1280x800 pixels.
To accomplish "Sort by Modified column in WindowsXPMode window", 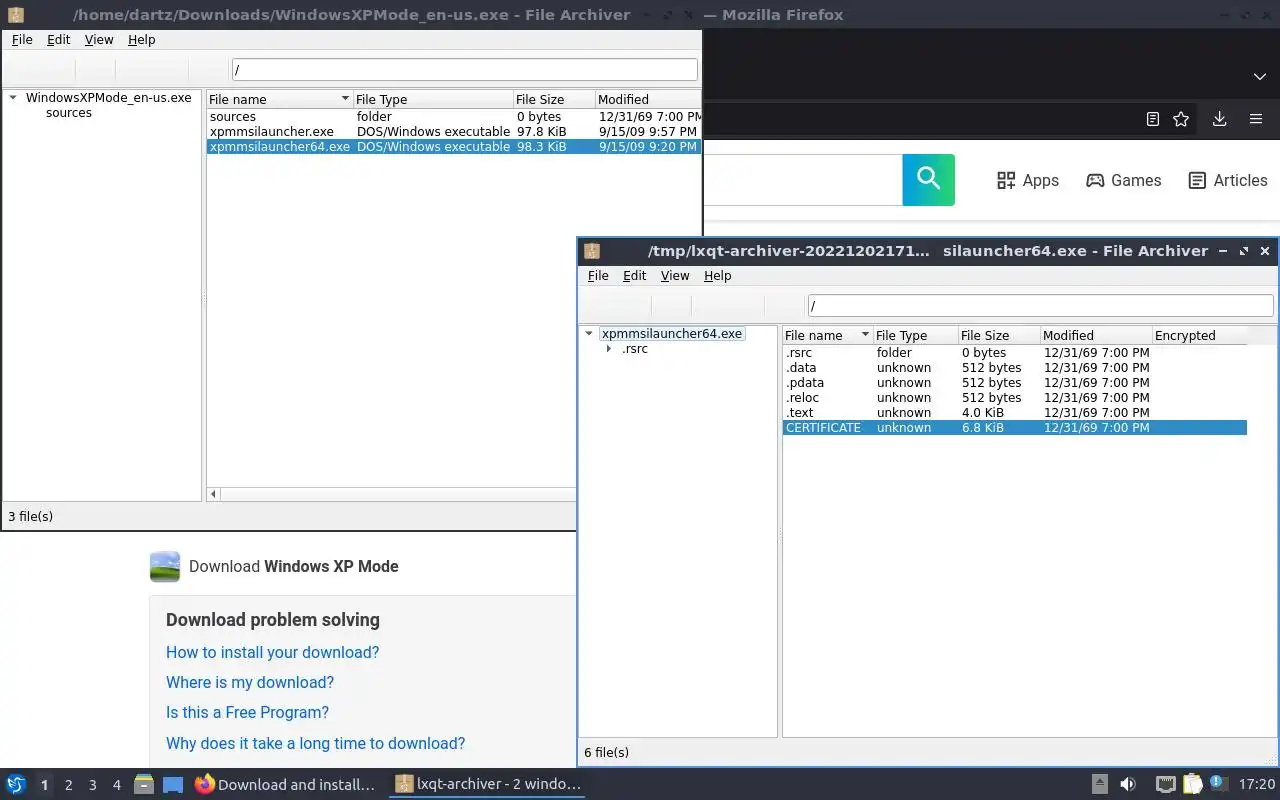I will click(648, 99).
